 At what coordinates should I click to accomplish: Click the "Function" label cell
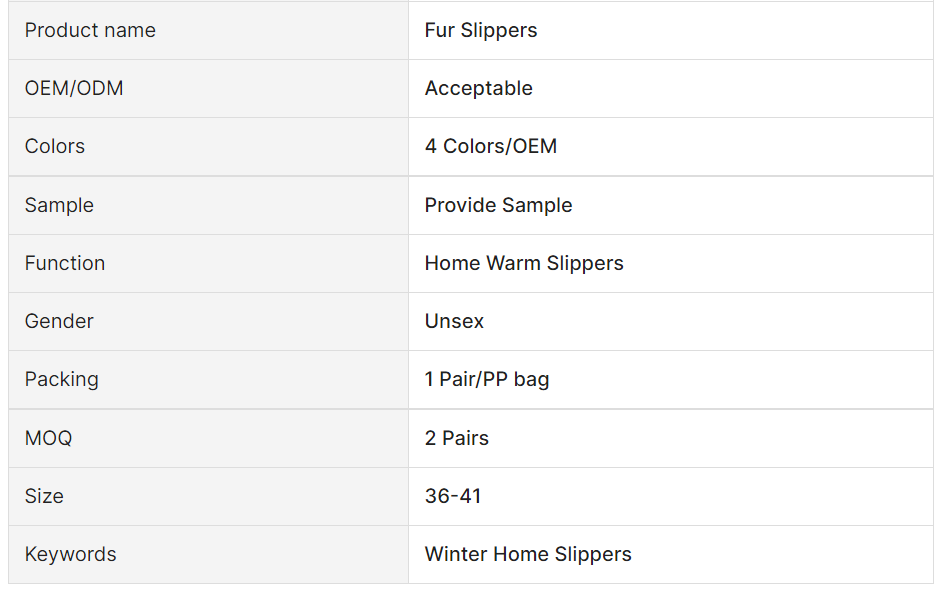[x=65, y=263]
